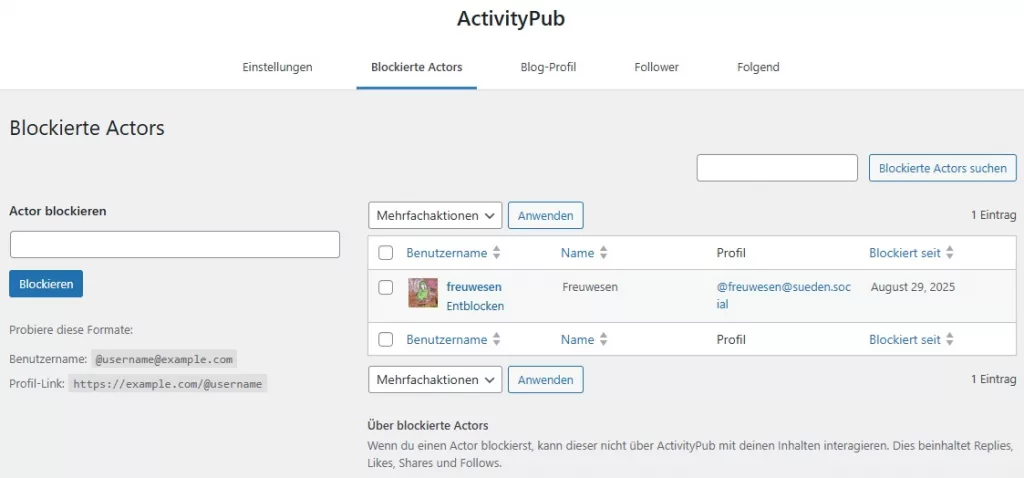Click the Name sort arrows in footer
The width and height of the screenshot is (1024, 478).
click(603, 340)
